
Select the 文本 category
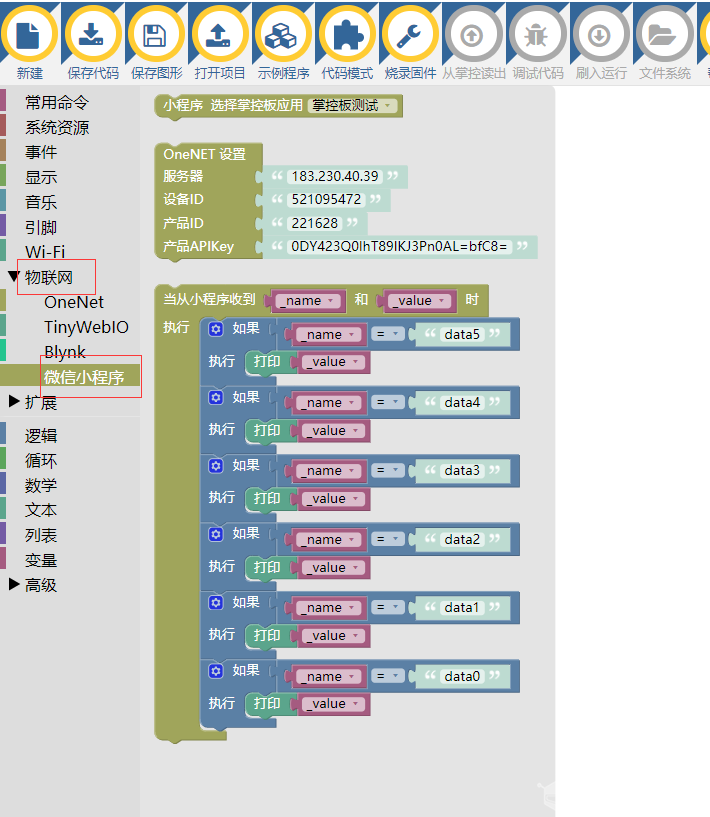tap(41, 510)
